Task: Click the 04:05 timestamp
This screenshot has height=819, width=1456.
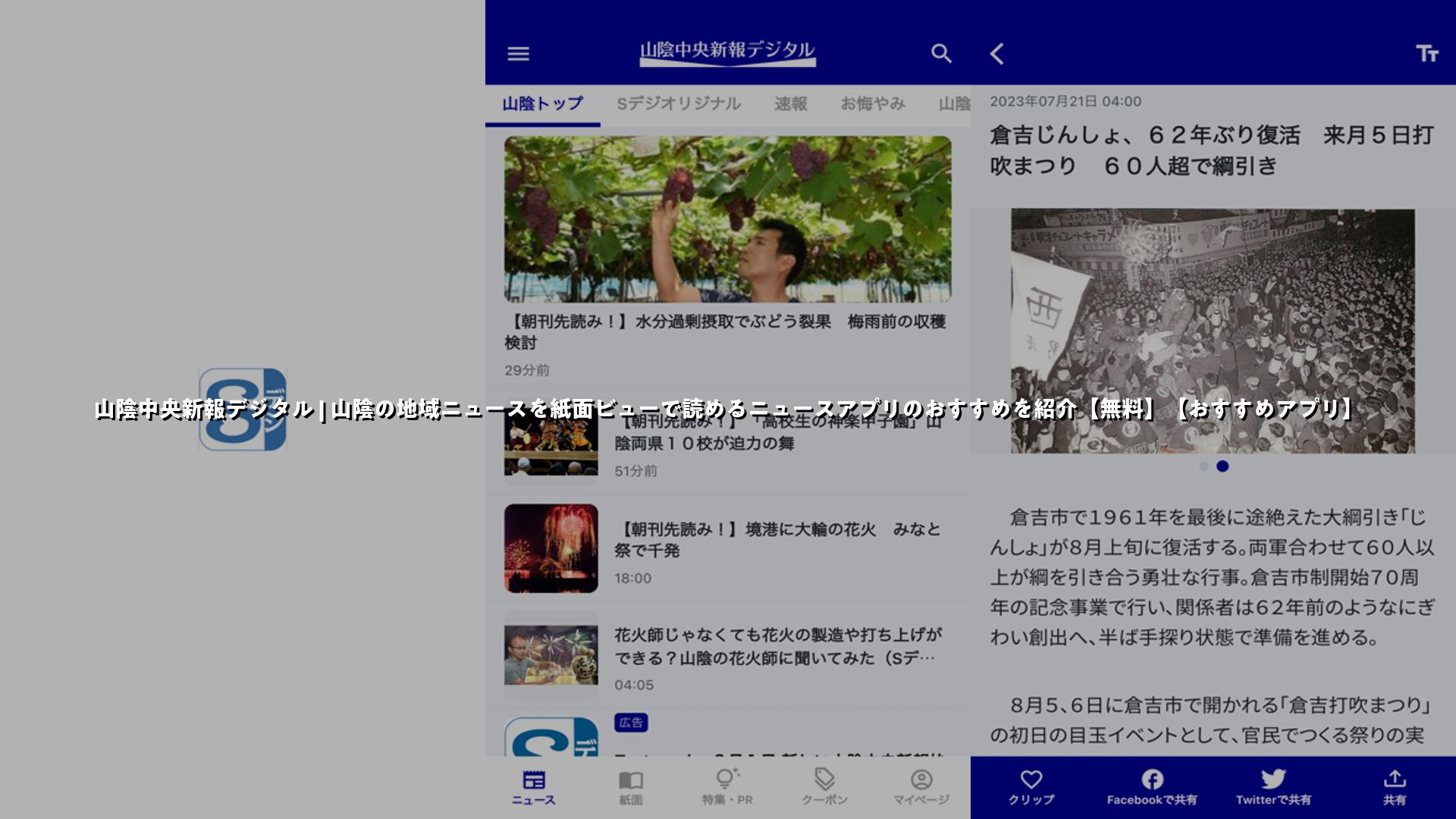Action: point(634,685)
